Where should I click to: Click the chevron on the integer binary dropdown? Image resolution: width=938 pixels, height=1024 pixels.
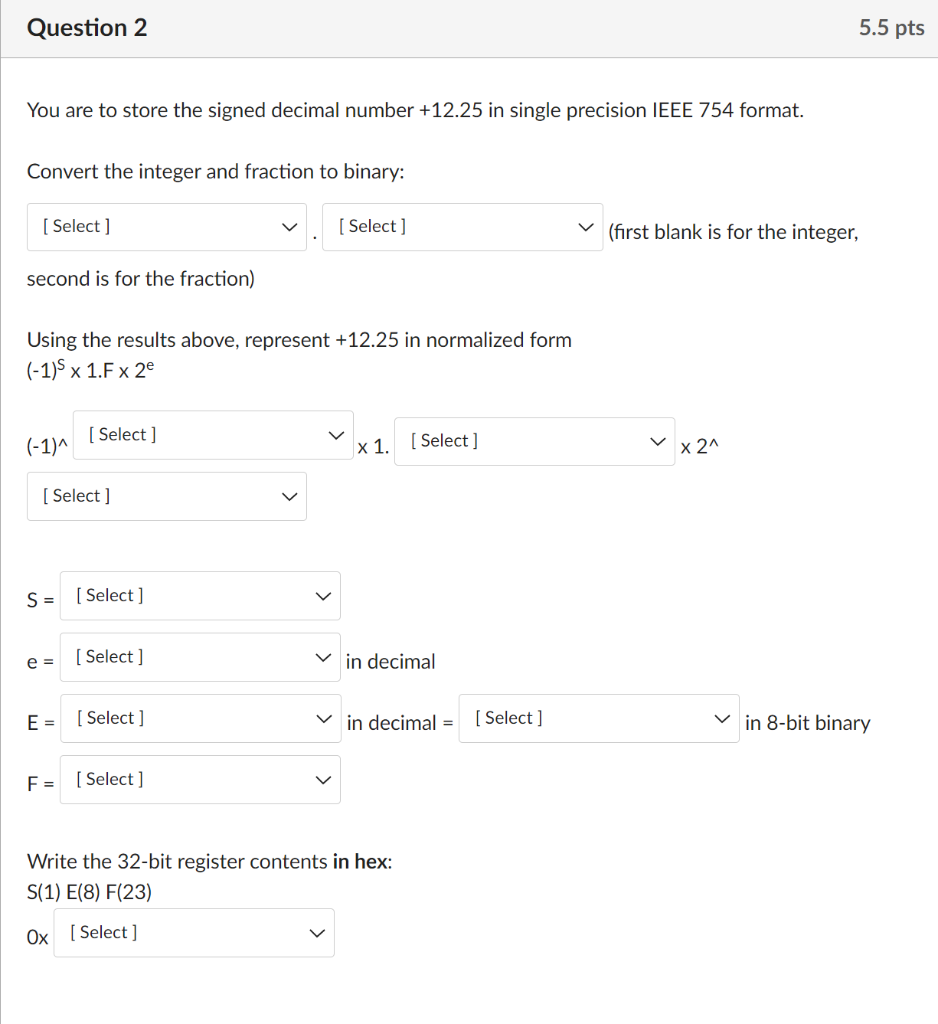(x=290, y=227)
